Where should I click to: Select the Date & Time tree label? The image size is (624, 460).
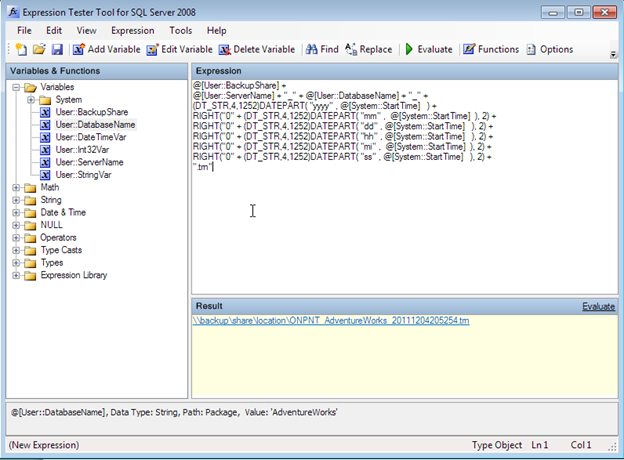(x=63, y=212)
